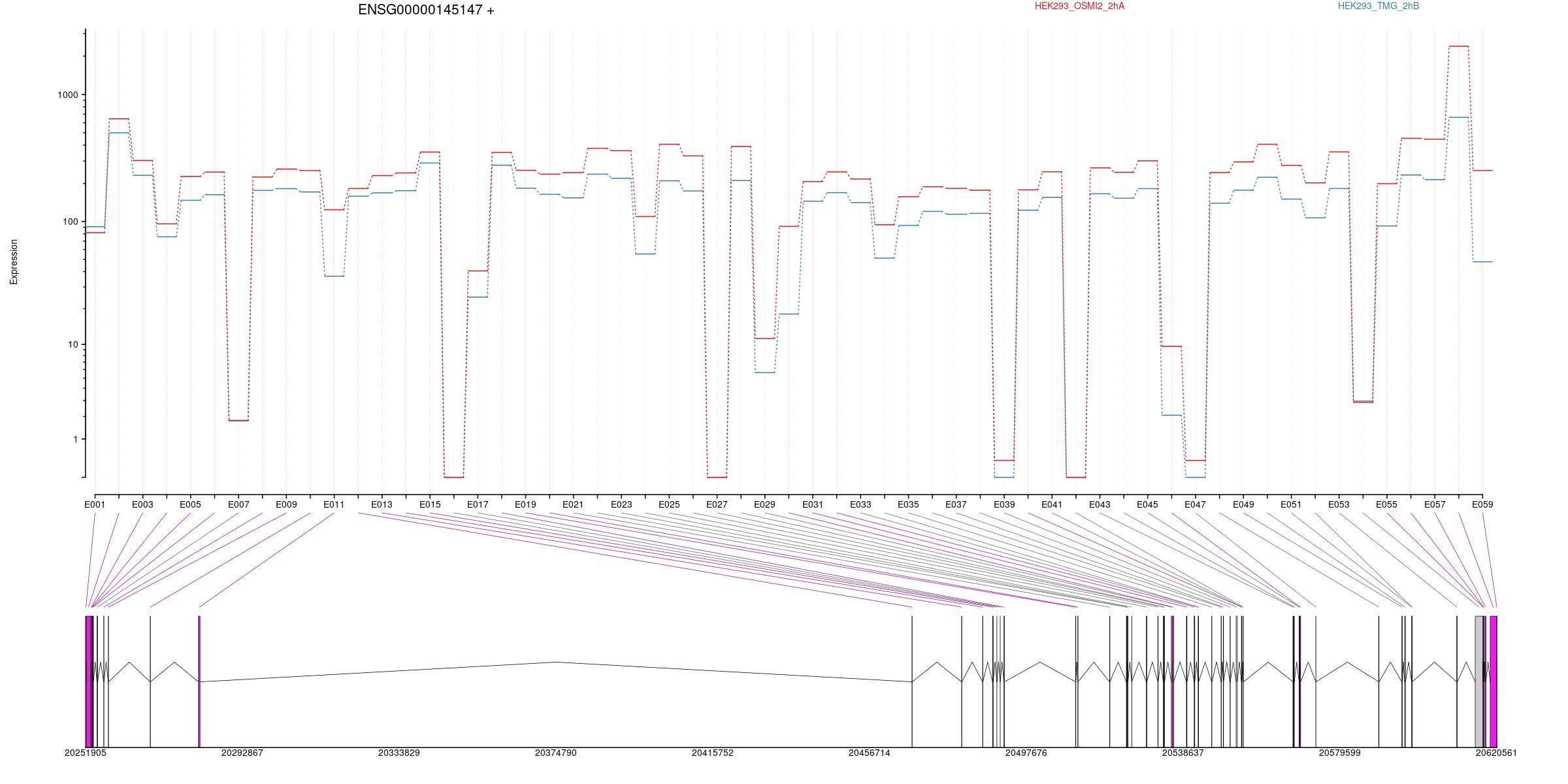
Task: Click the exon label E043
Action: click(1100, 504)
